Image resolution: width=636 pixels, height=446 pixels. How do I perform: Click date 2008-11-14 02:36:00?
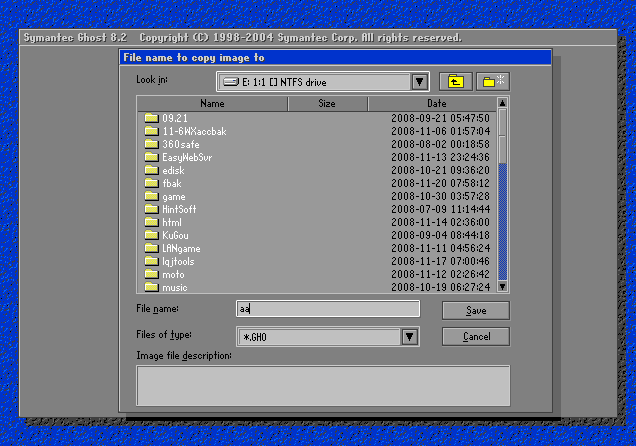[440, 222]
